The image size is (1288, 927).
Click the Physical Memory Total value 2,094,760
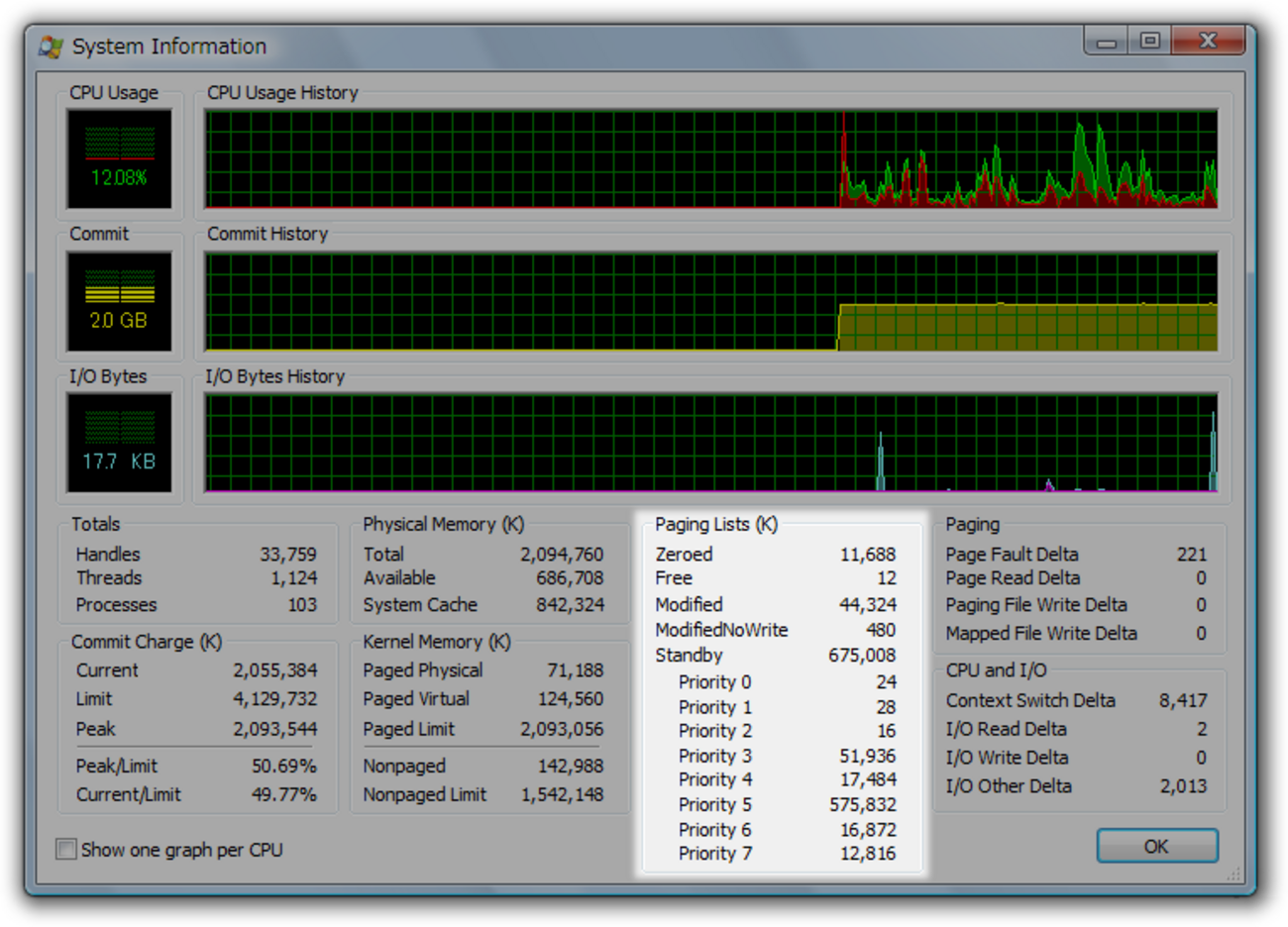[561, 555]
